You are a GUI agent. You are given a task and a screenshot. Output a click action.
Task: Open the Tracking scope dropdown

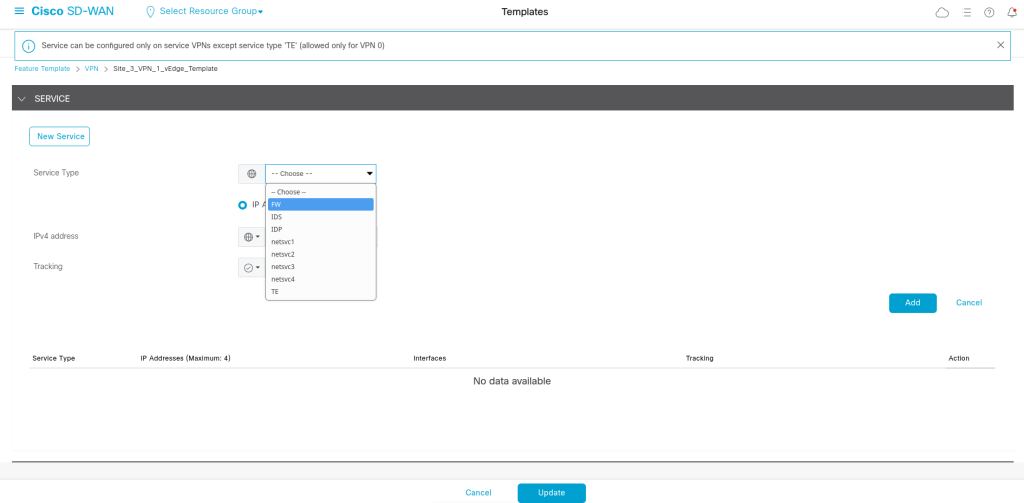(x=250, y=267)
